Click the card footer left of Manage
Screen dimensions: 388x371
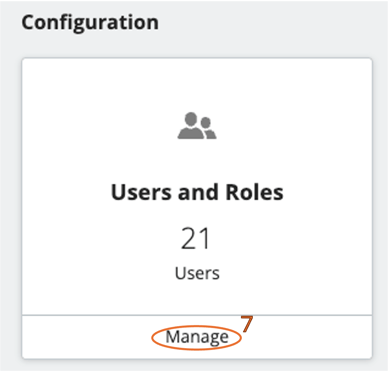[x=87, y=337]
